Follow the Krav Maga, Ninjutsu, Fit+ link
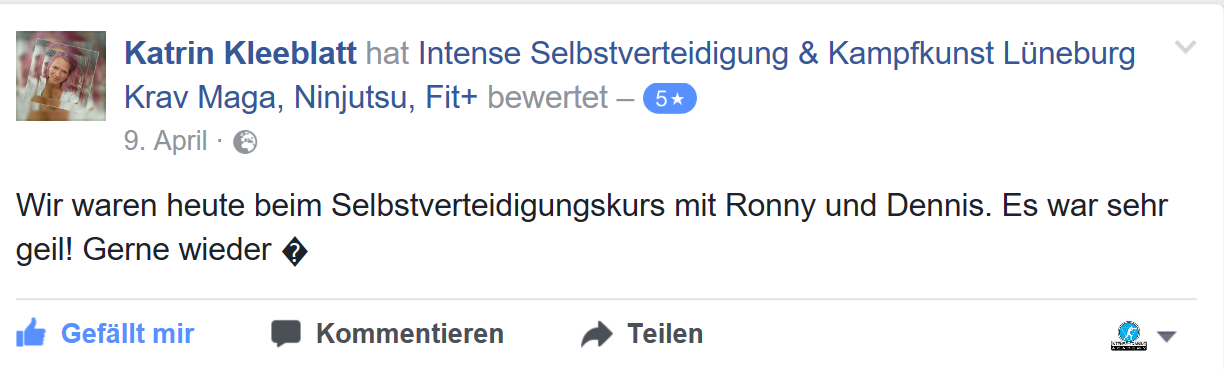The image size is (1224, 369). [x=301, y=98]
